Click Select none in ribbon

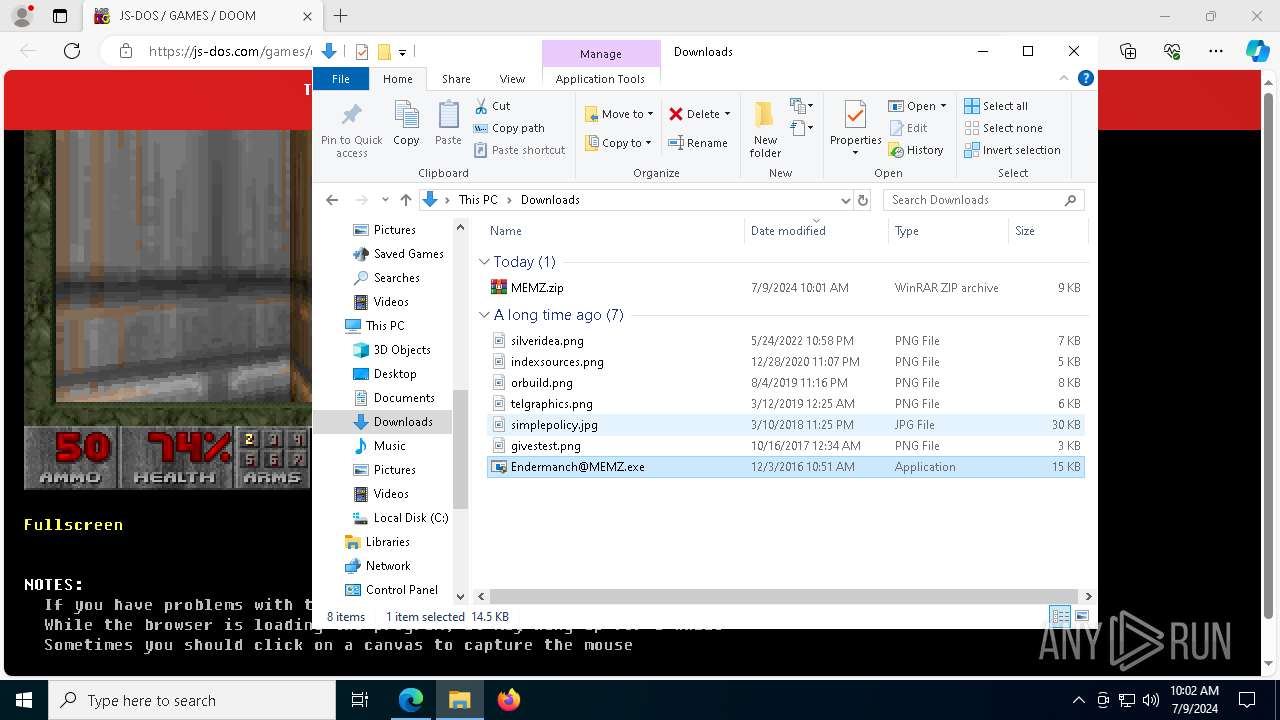1003,128
